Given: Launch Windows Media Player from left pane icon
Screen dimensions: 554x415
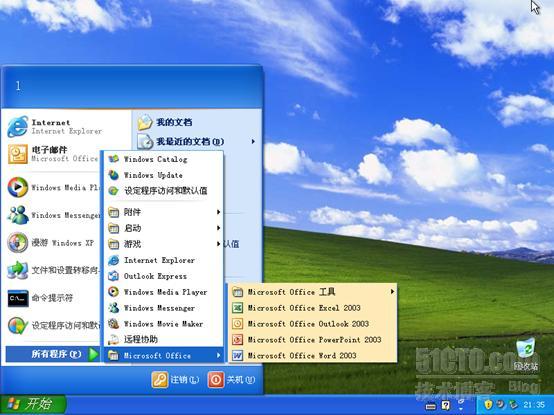Looking at the screenshot, I should pyautogui.click(x=18, y=187).
